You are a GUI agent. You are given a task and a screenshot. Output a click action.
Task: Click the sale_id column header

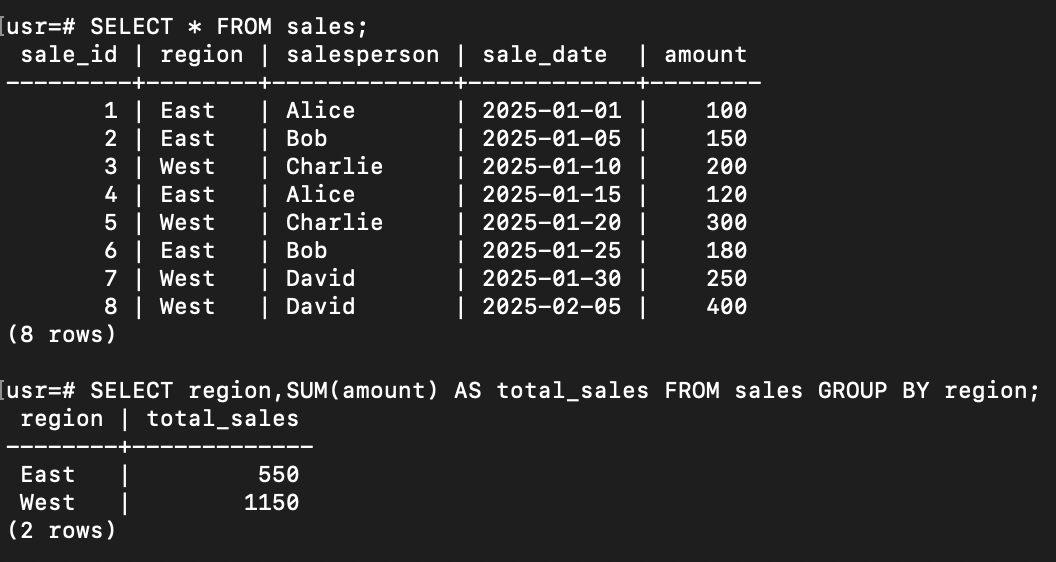(69, 55)
